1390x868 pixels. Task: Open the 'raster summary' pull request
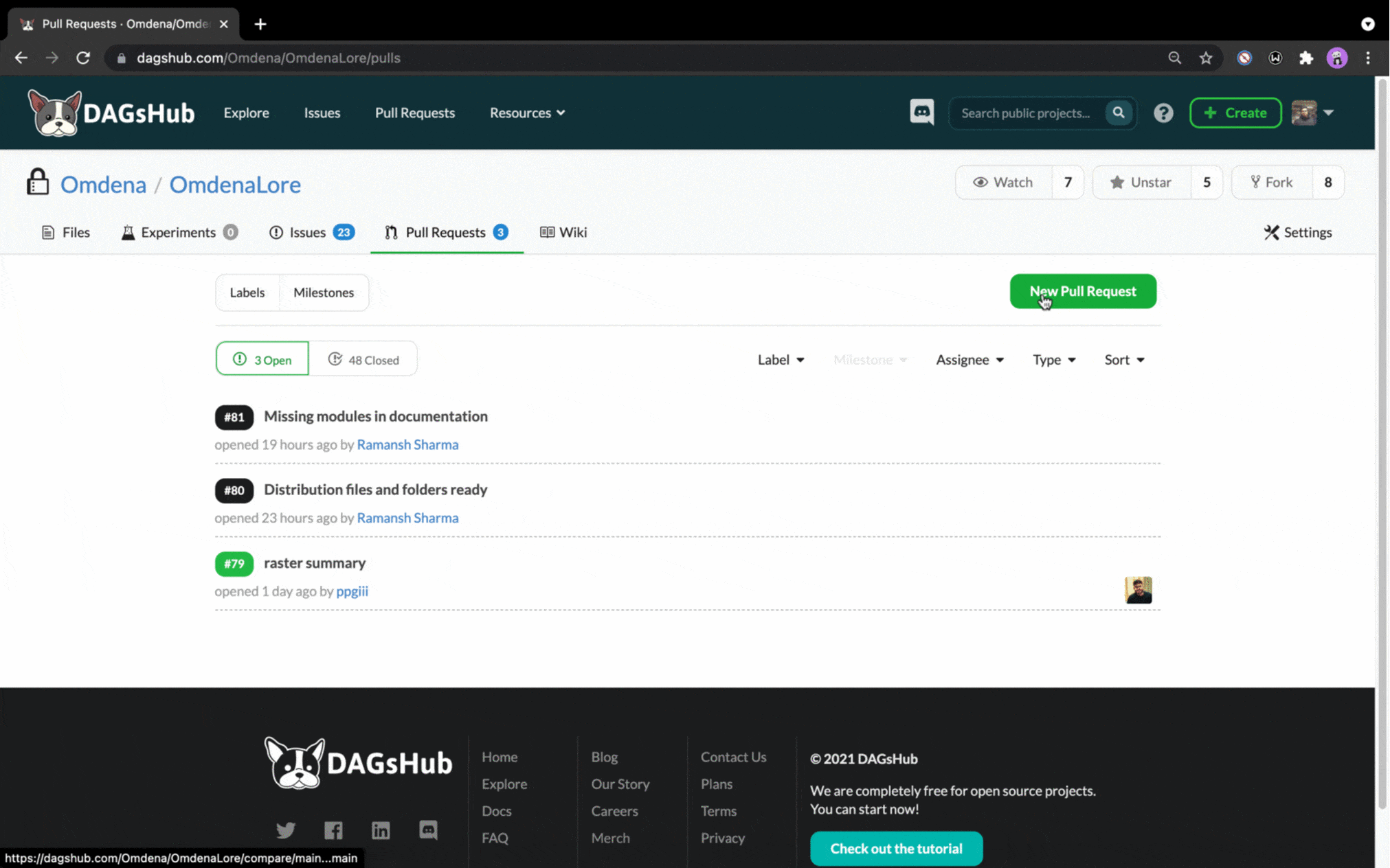(315, 563)
